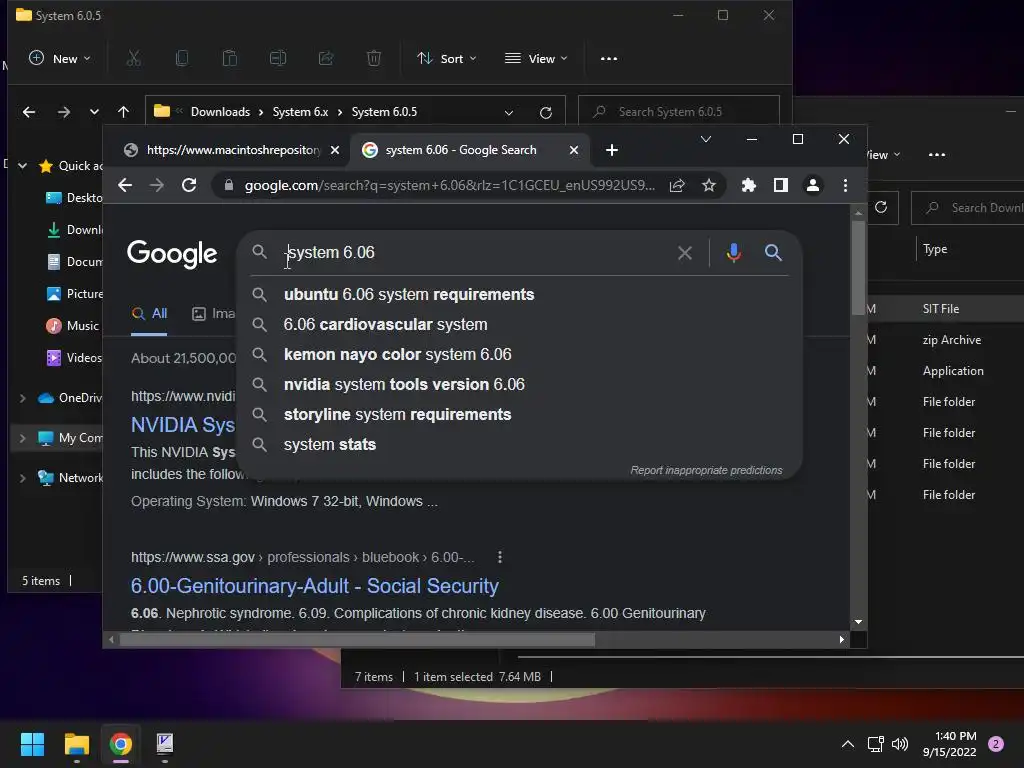
Task: Open the See more ellipsis in System 6.0.5 window
Action: pyautogui.click(x=609, y=58)
